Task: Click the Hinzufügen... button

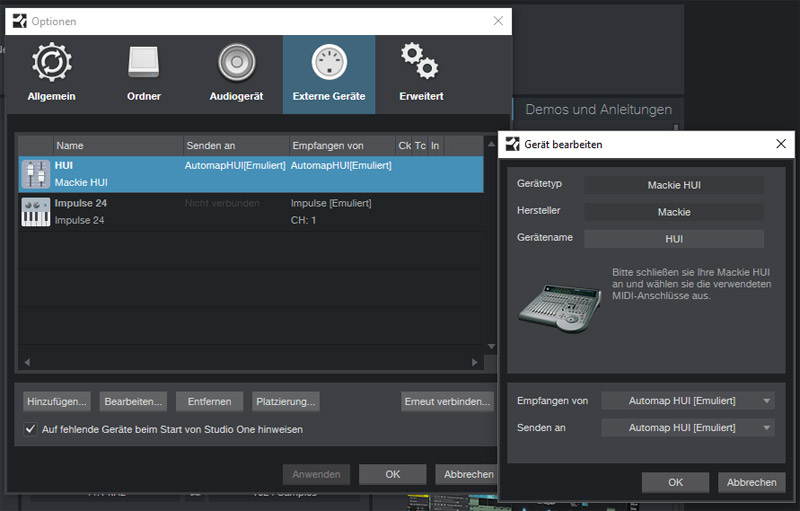Action: pos(58,401)
